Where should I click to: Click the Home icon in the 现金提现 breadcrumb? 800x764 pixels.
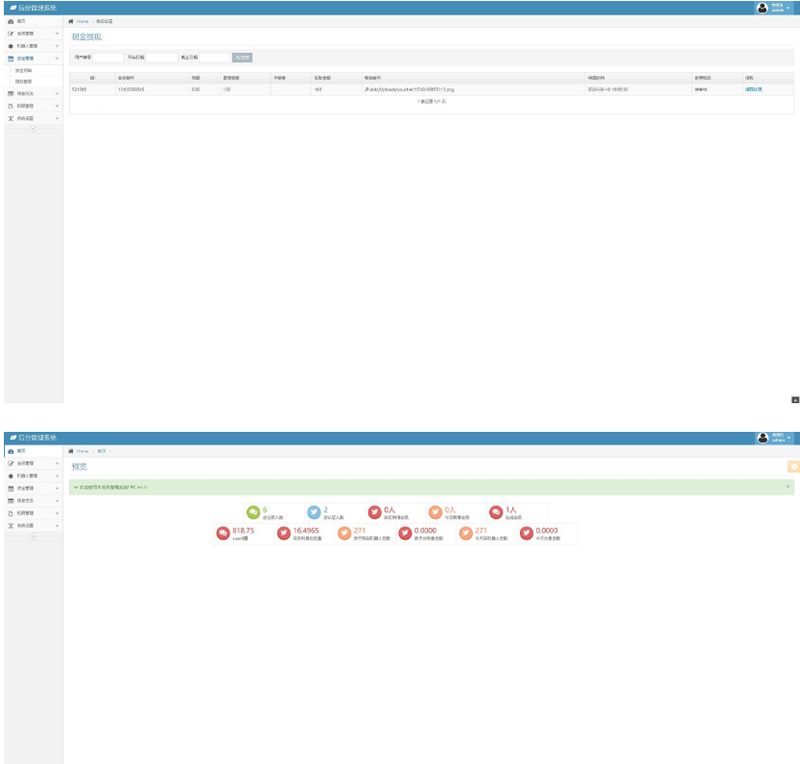click(70, 21)
